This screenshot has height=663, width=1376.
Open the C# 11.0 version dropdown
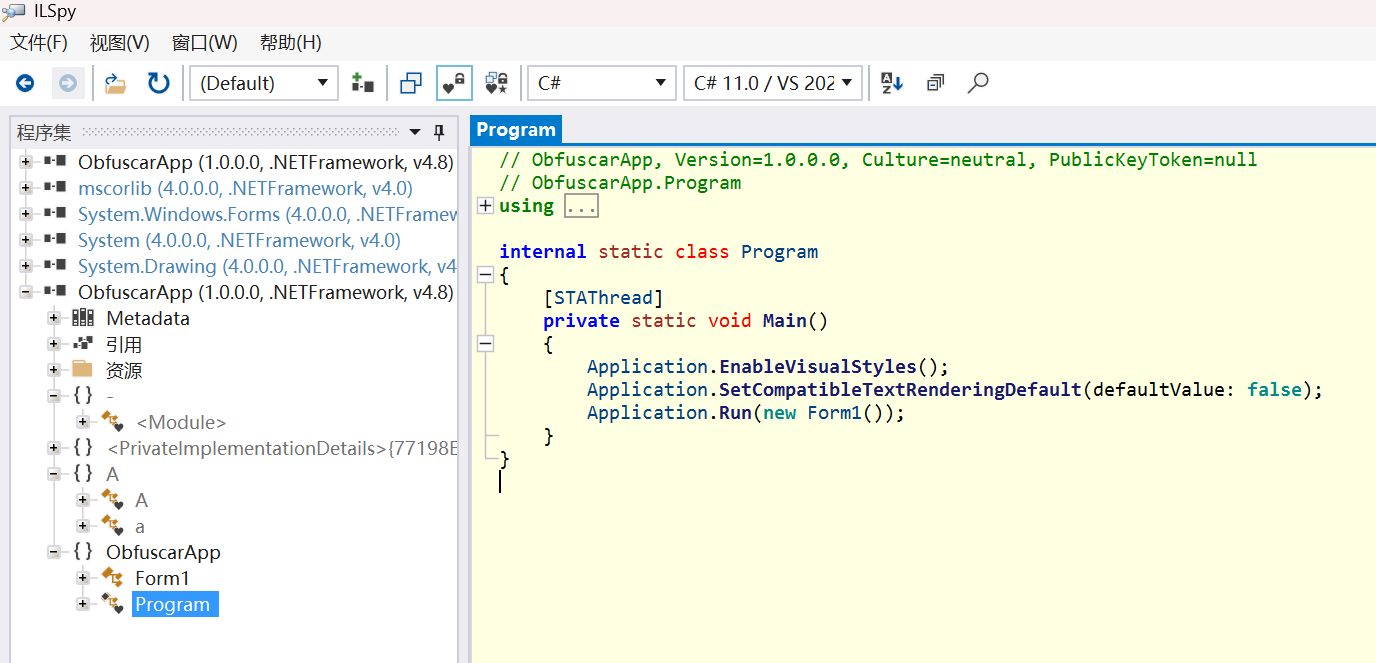[x=773, y=83]
